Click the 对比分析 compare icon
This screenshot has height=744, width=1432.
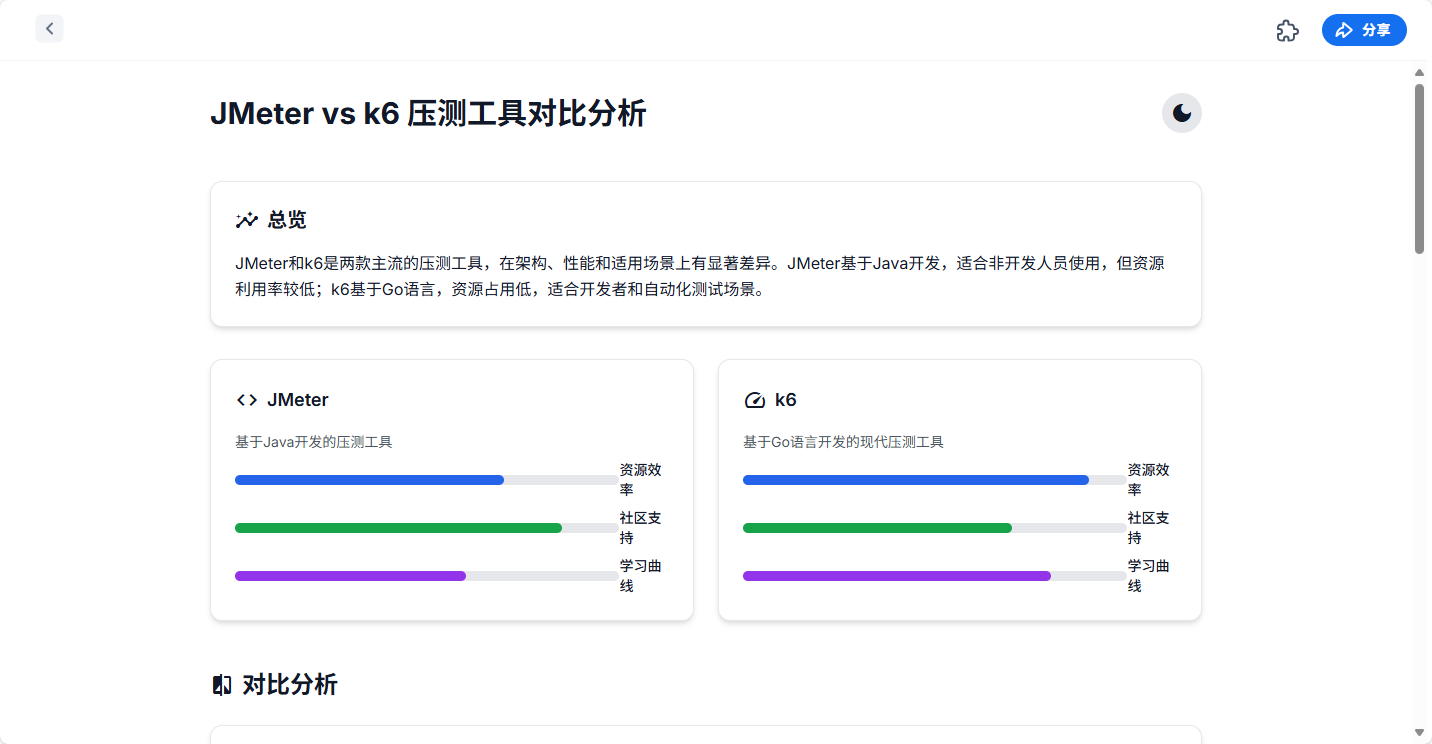(x=222, y=685)
